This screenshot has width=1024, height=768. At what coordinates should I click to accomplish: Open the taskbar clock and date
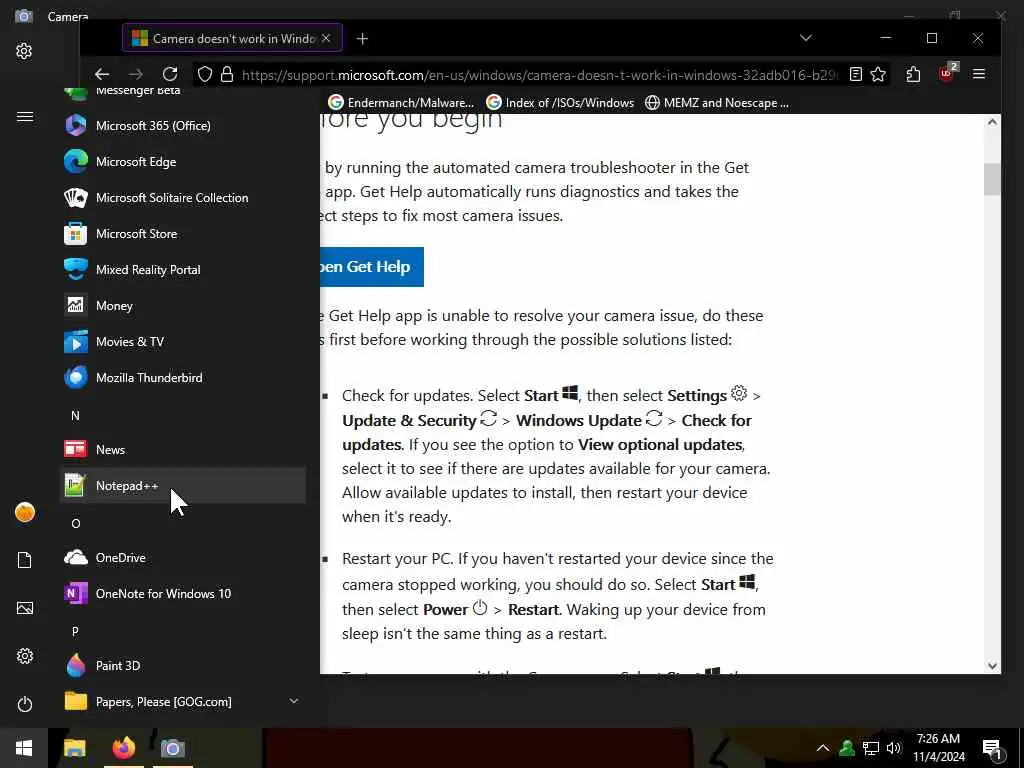point(938,748)
